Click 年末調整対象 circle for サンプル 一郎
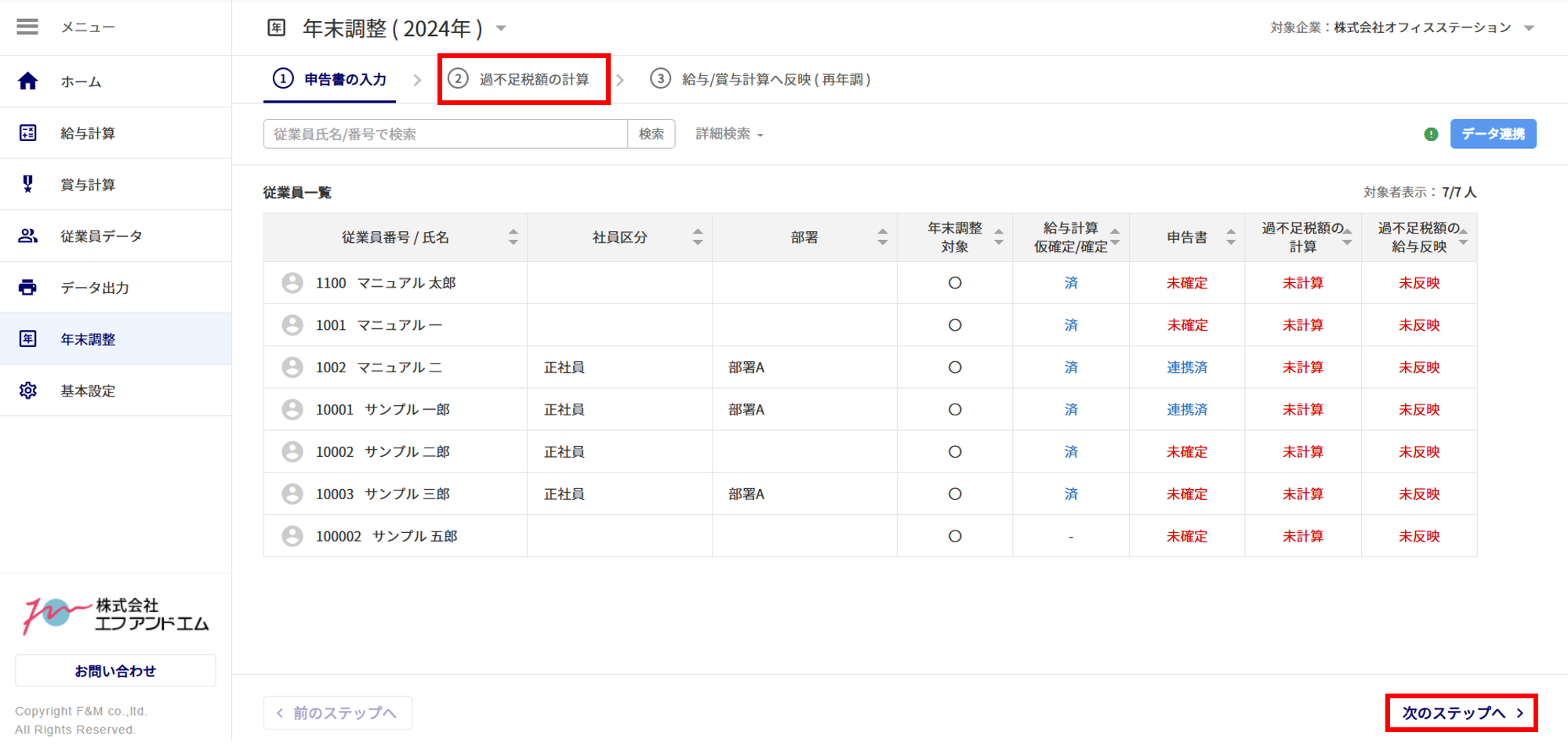 (x=955, y=409)
